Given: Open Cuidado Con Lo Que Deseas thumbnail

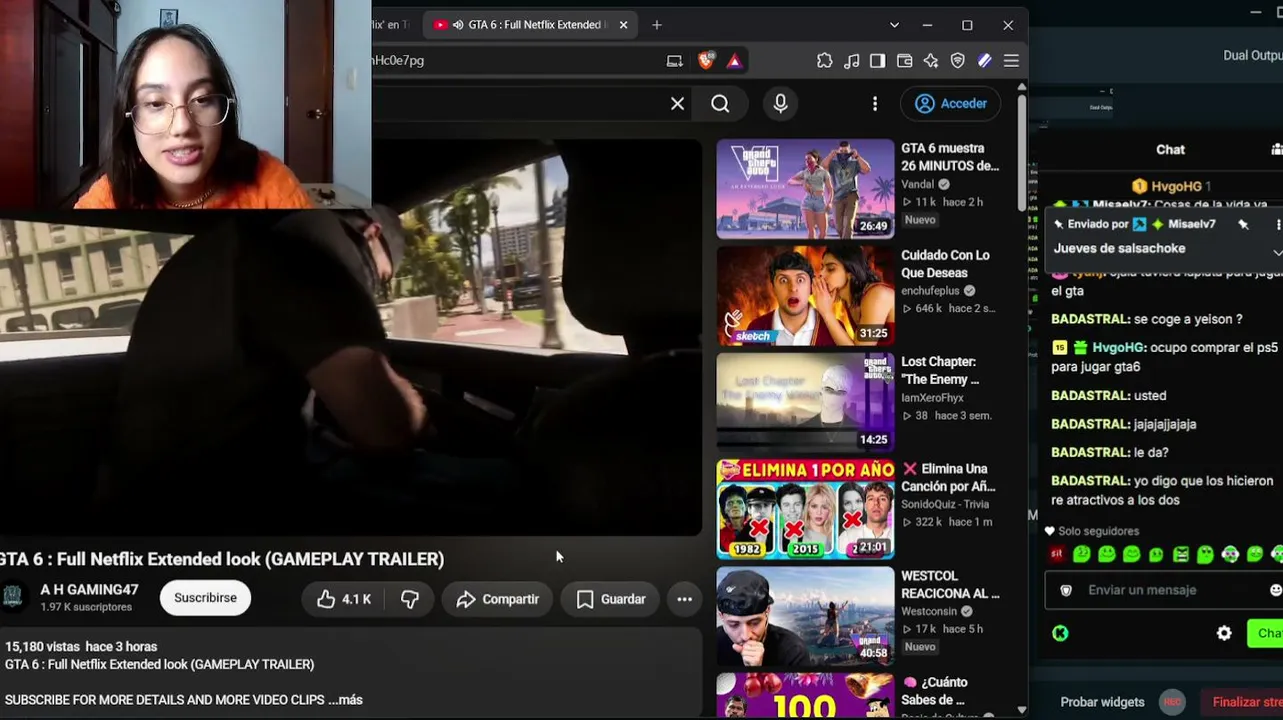Looking at the screenshot, I should [805, 296].
